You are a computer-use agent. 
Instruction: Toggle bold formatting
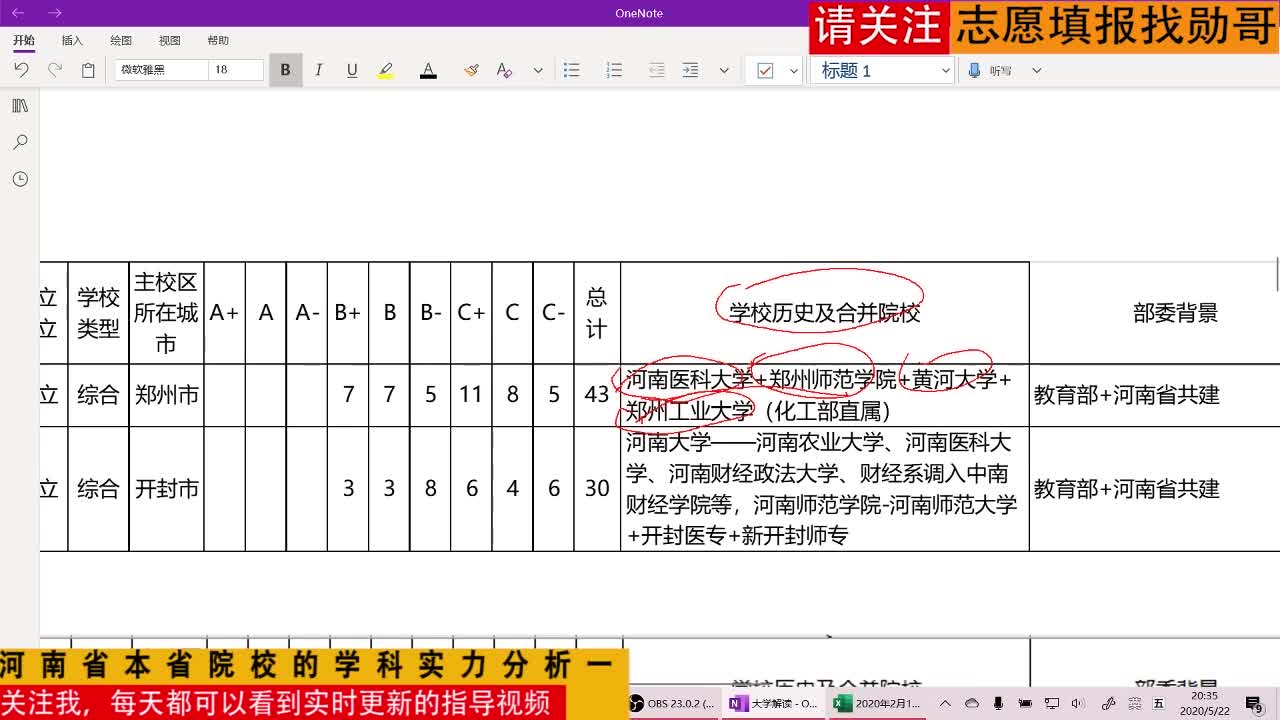tap(285, 70)
